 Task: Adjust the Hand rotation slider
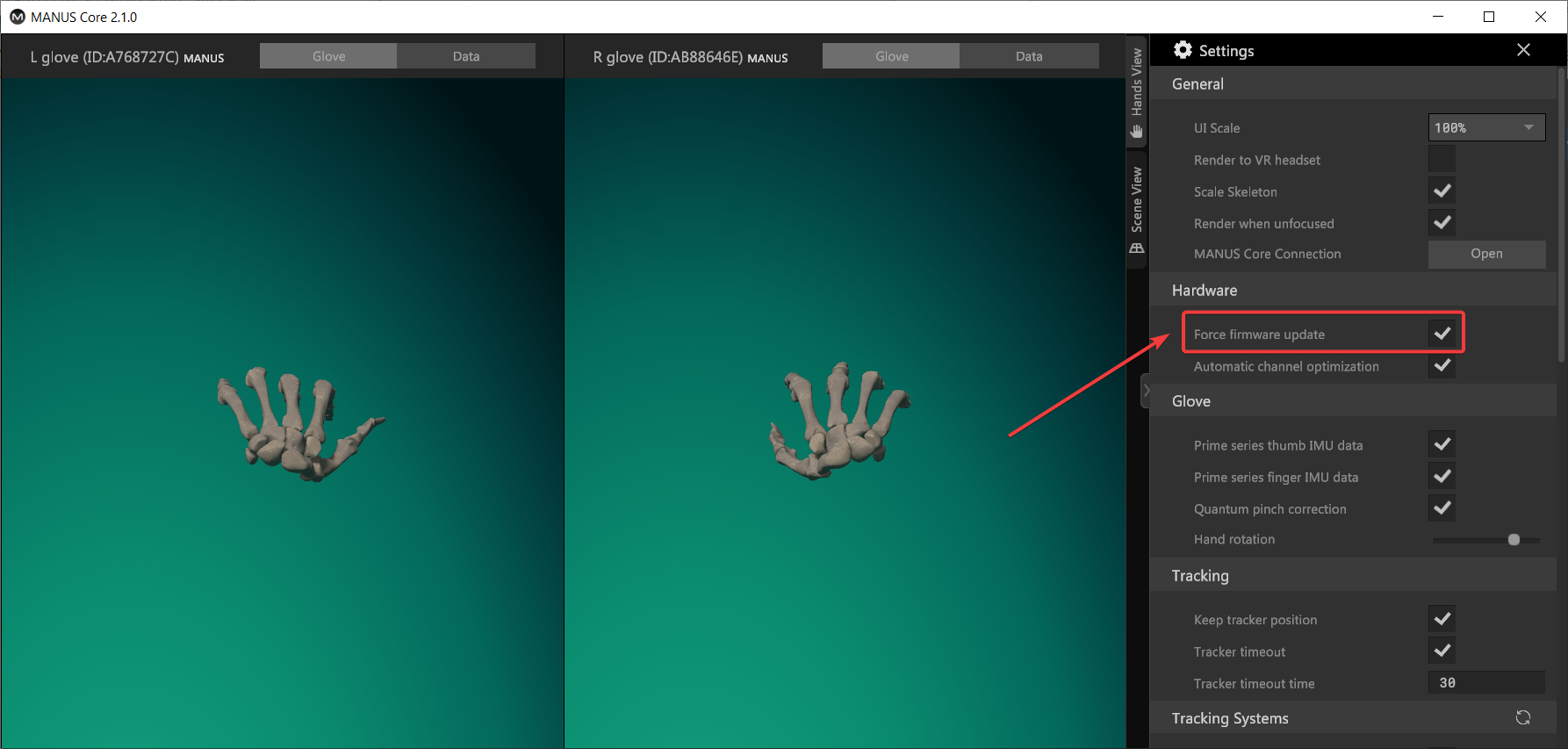1514,540
